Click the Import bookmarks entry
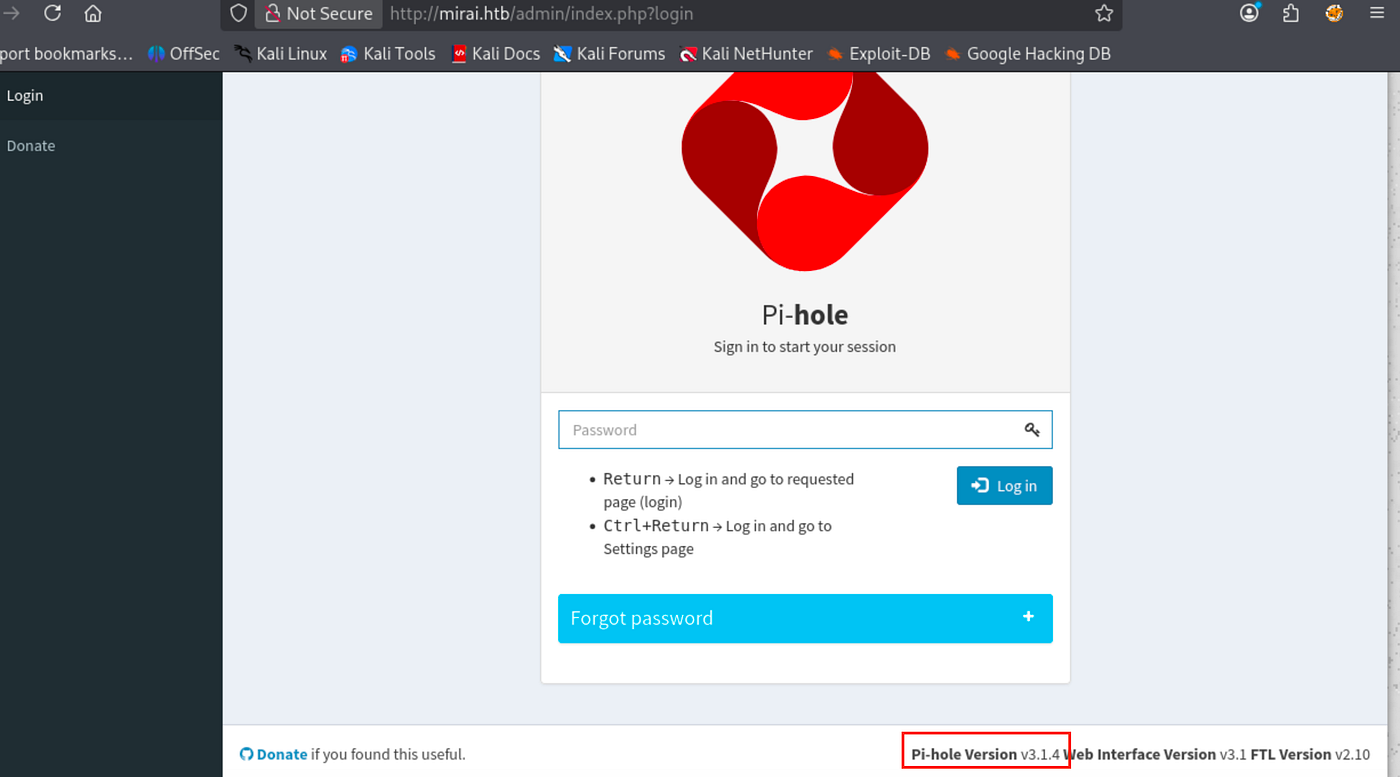The height and width of the screenshot is (777, 1400). coord(66,54)
